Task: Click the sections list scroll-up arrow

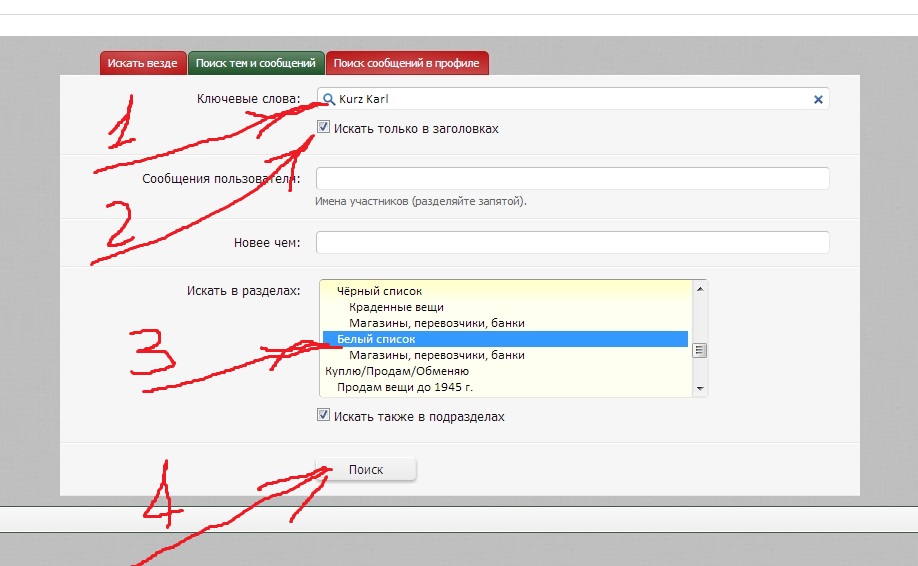Action: pos(699,289)
